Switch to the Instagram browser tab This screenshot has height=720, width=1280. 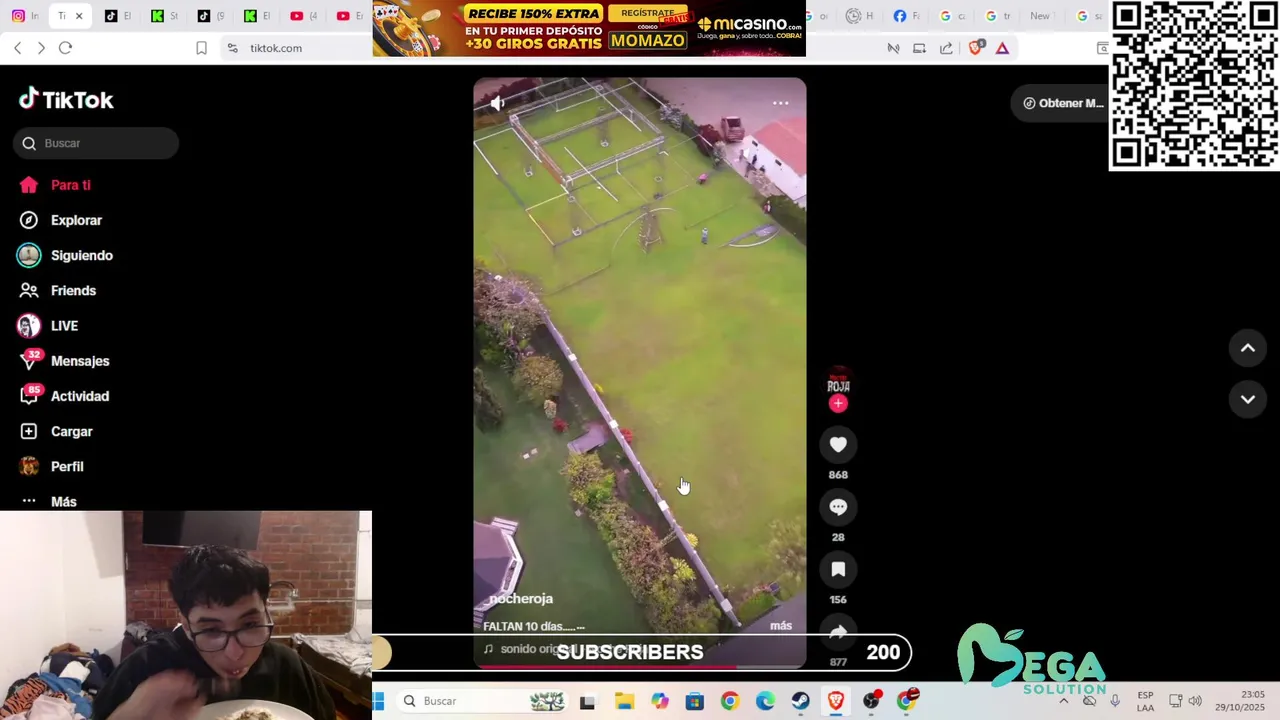(24, 16)
